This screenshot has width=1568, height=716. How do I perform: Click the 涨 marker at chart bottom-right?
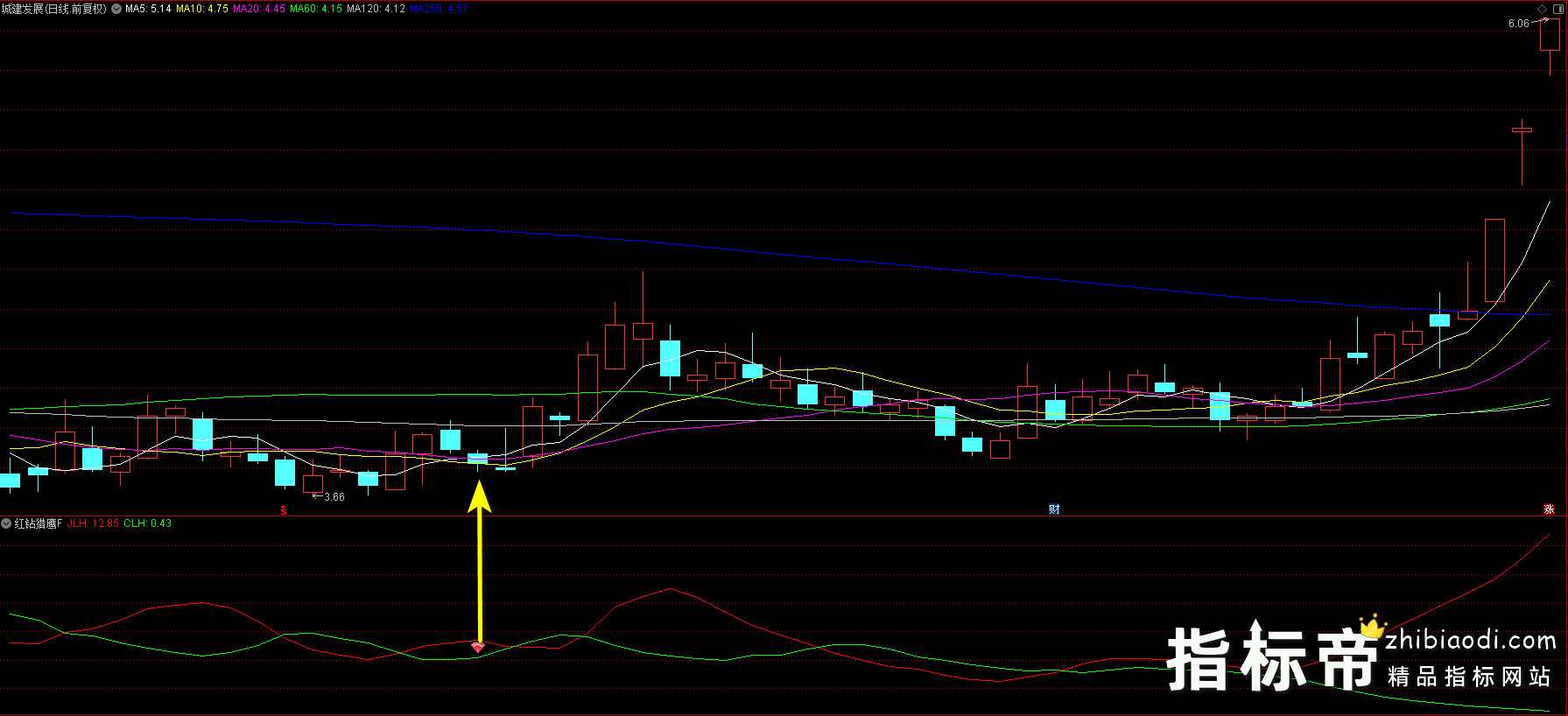[x=1549, y=509]
